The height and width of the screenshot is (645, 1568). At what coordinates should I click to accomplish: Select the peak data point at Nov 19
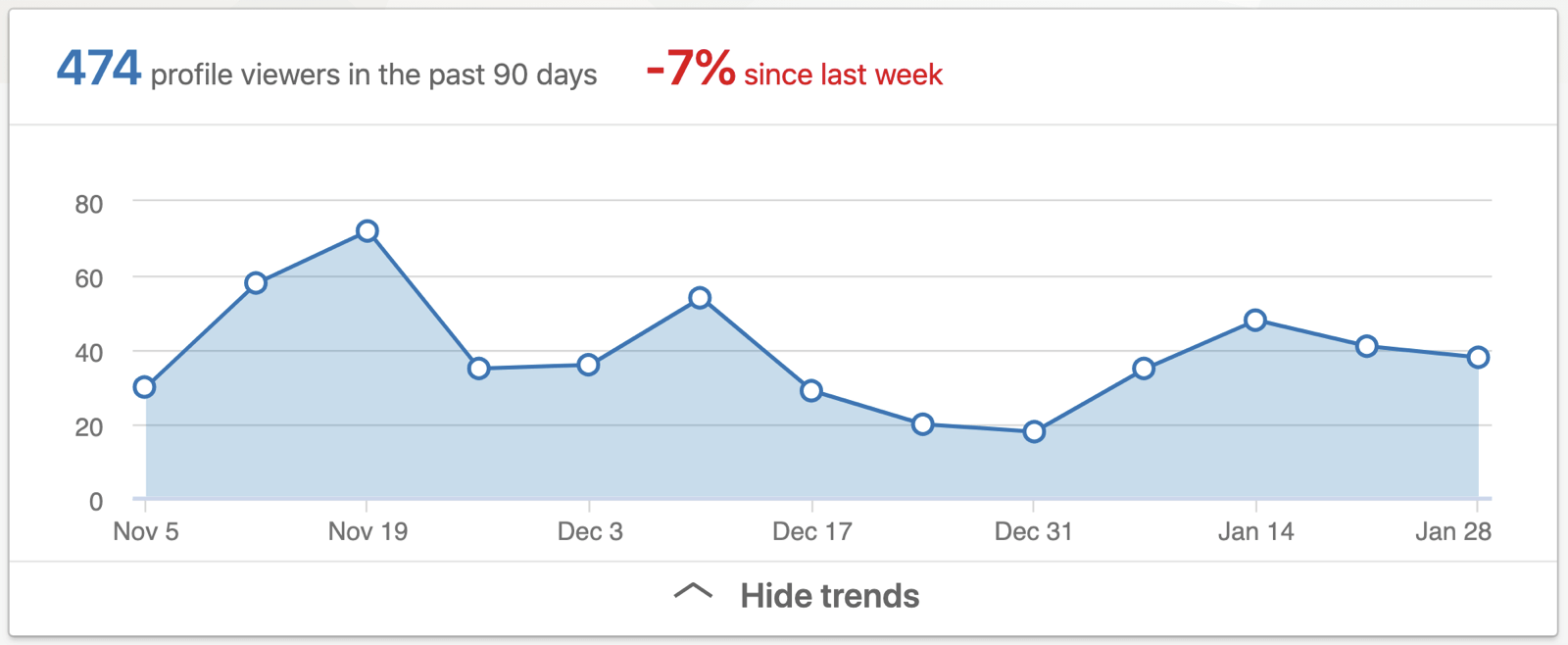(x=367, y=231)
